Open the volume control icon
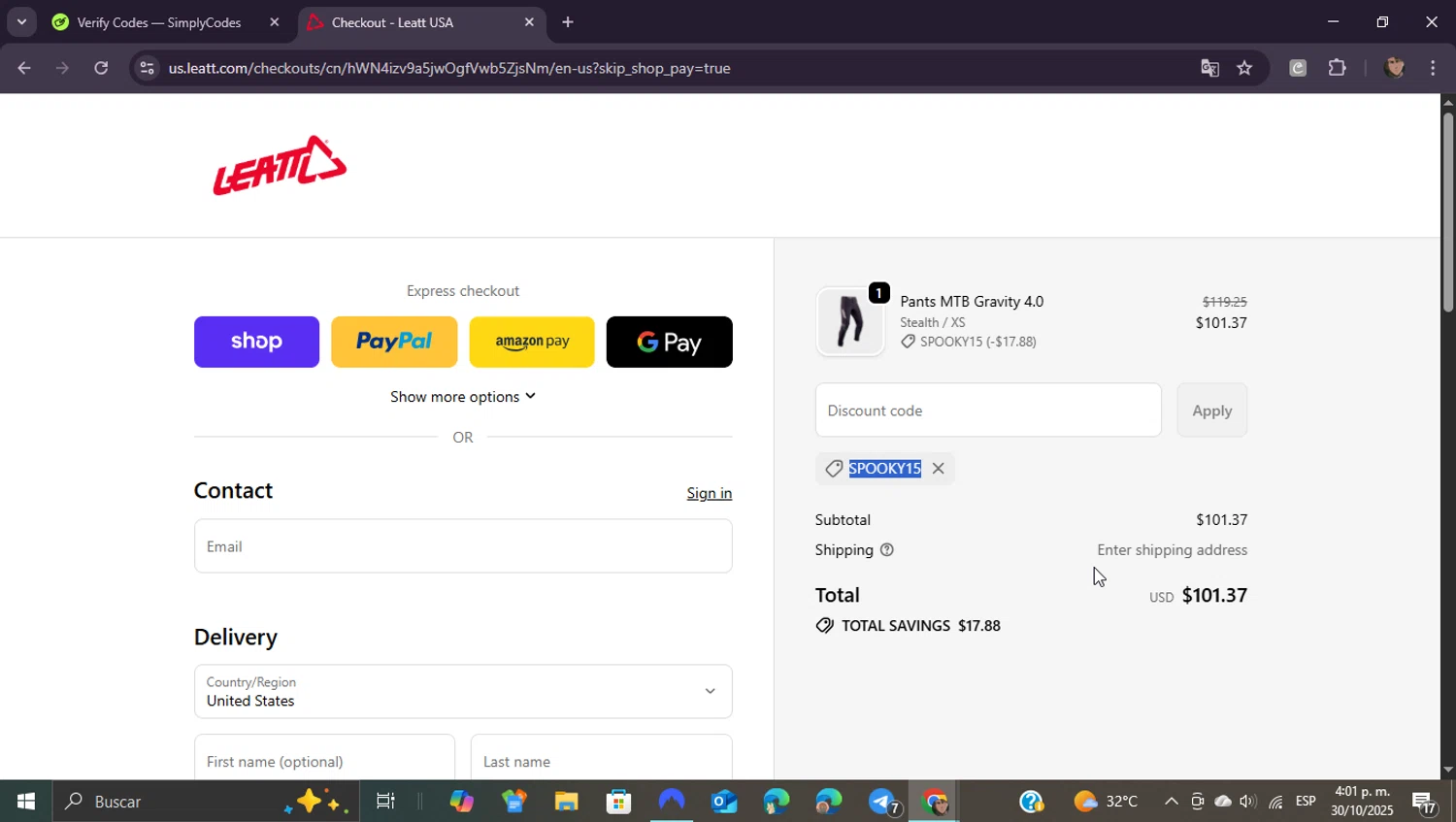This screenshot has width=1456, height=822. [x=1248, y=802]
